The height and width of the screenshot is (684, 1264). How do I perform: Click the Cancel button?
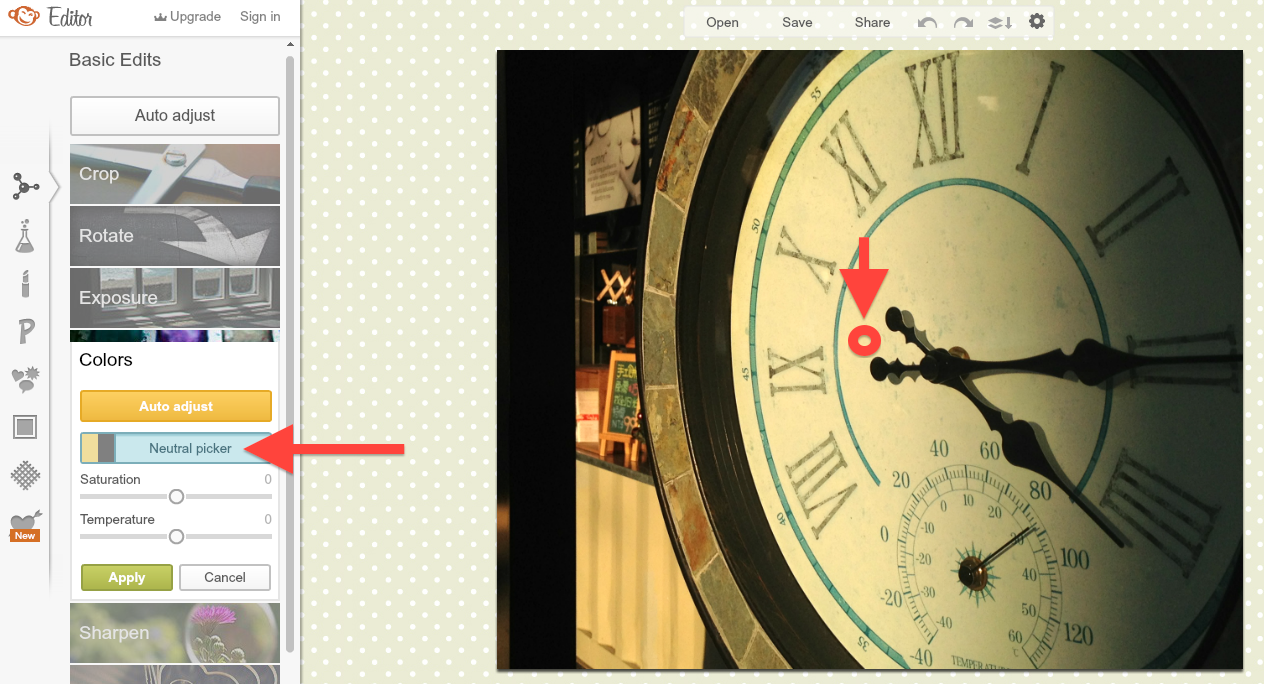point(225,578)
